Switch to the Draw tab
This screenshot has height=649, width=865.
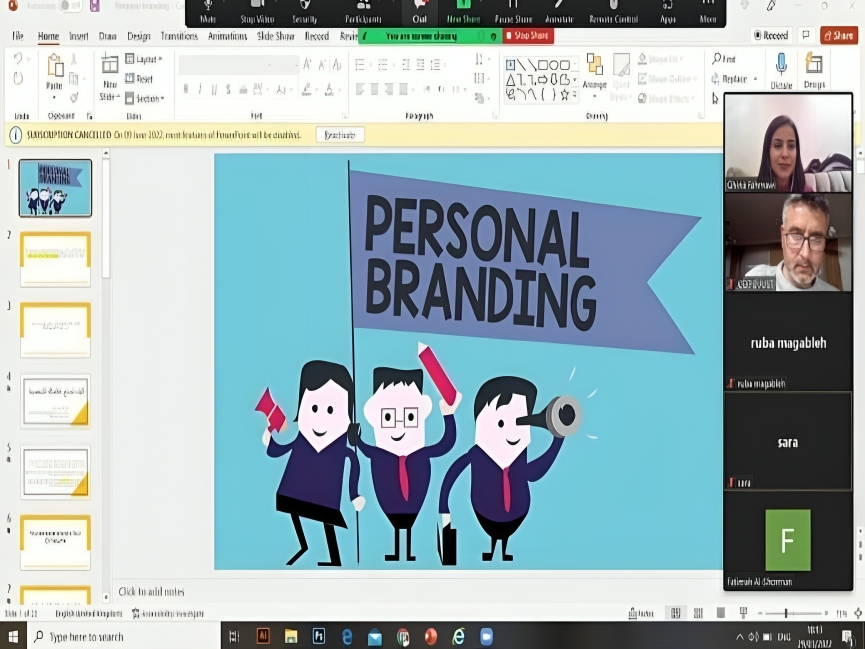(108, 36)
